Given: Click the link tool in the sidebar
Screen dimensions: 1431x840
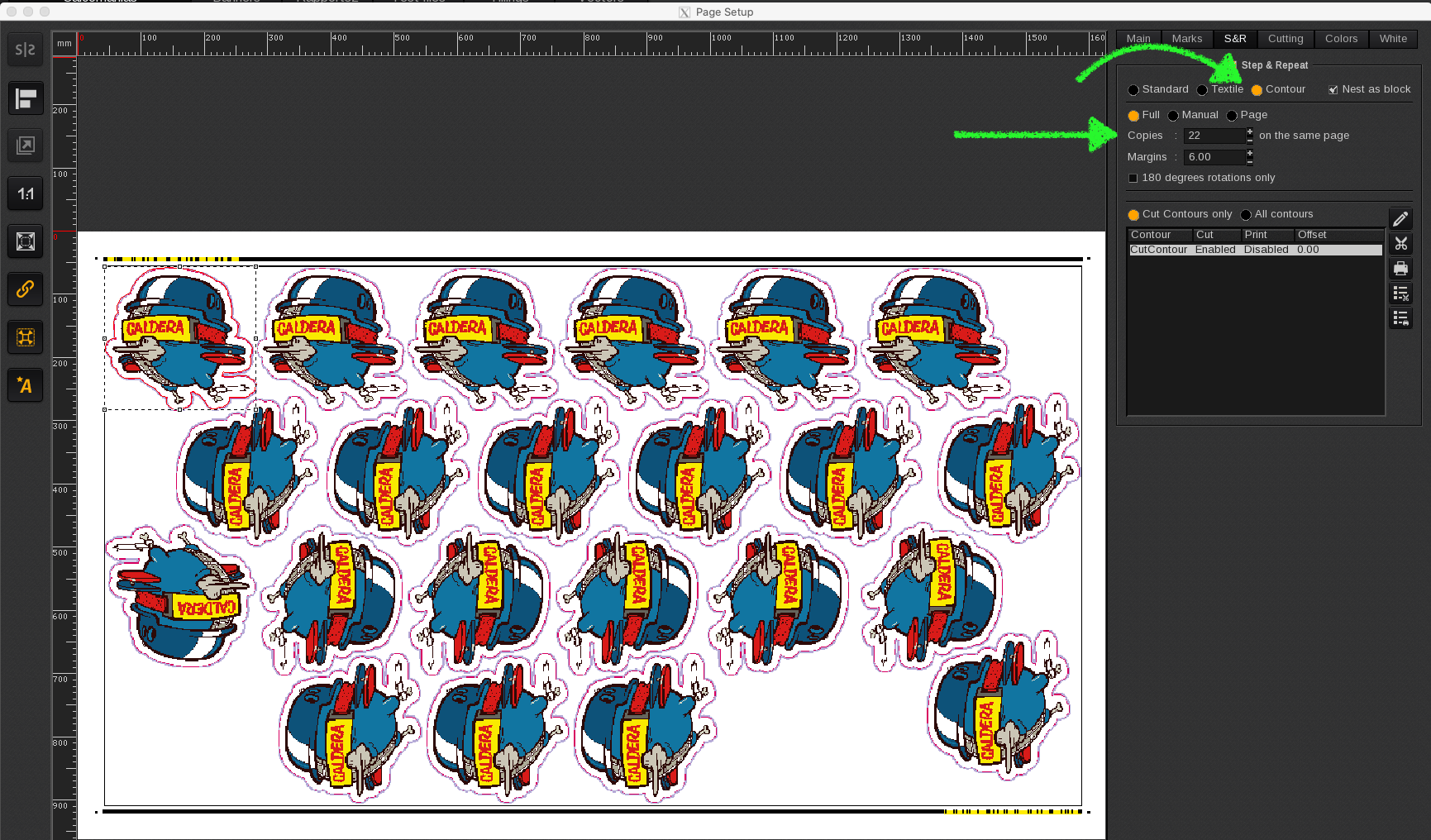Looking at the screenshot, I should tap(25, 289).
